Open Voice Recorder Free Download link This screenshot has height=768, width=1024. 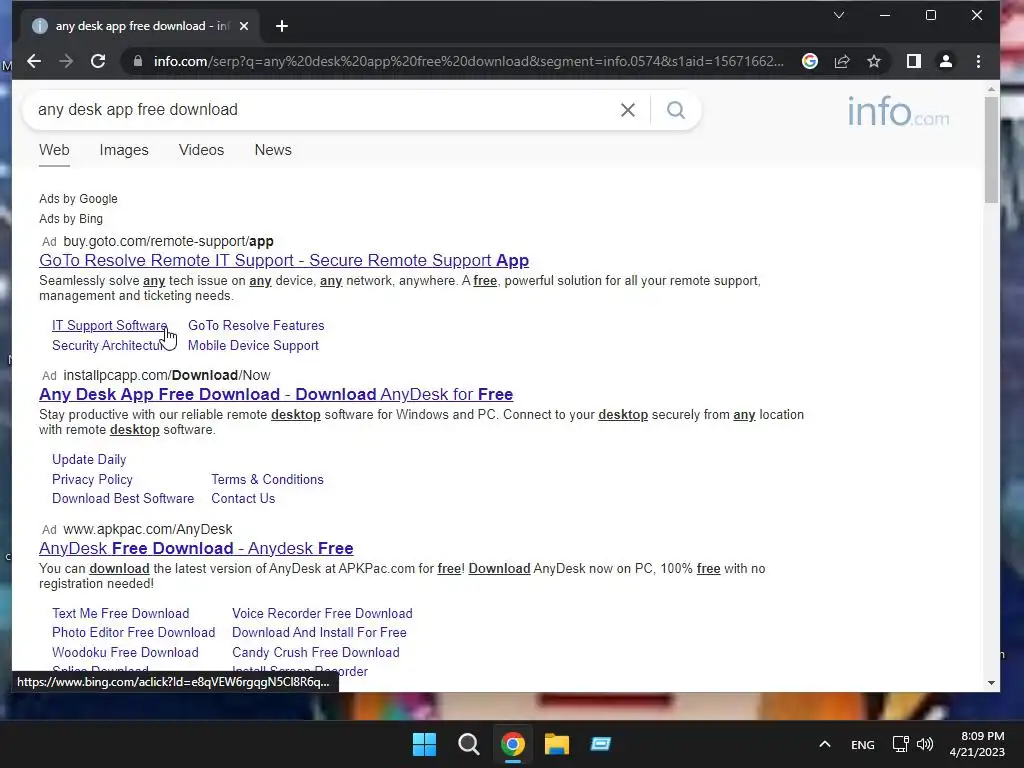point(322,613)
